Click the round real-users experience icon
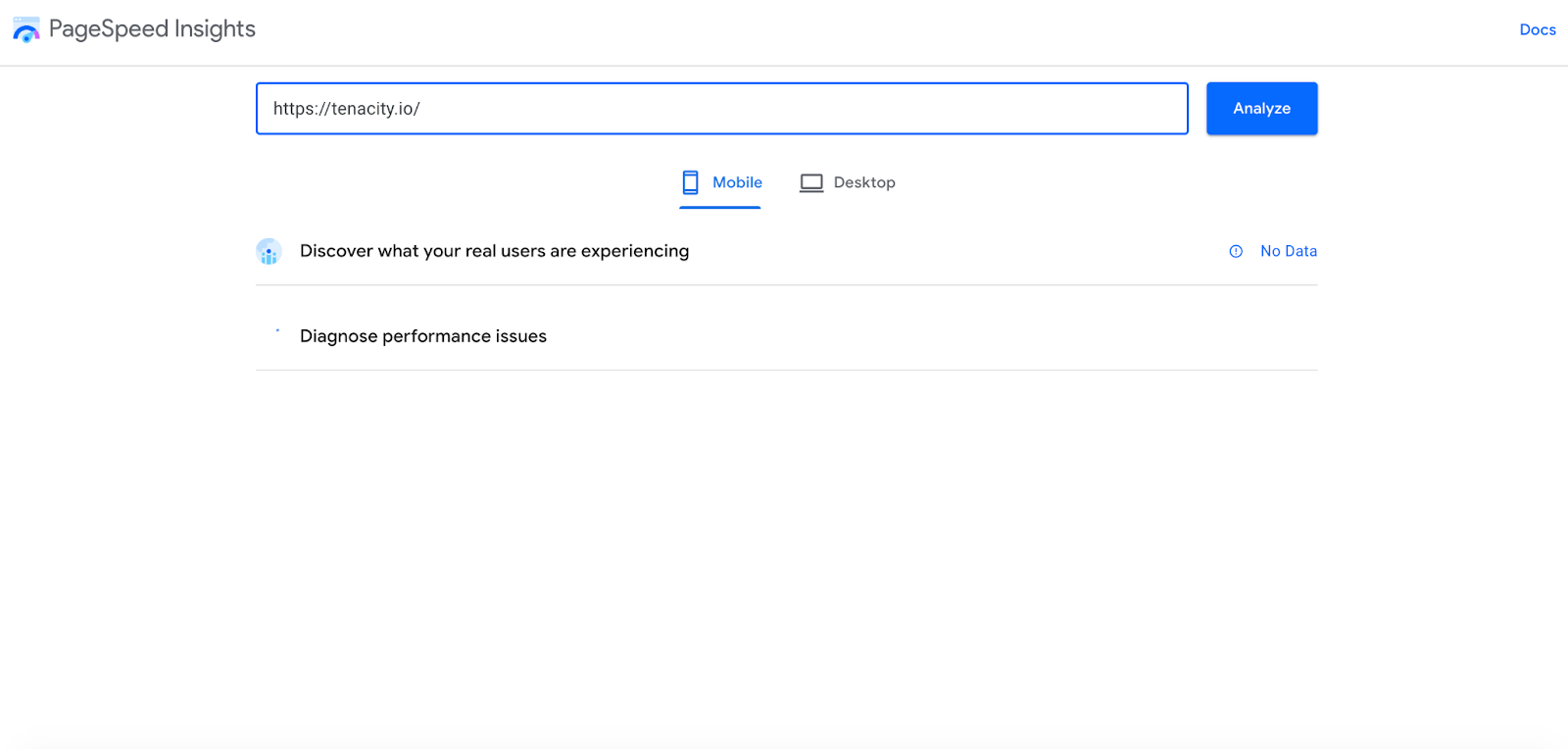 coord(269,252)
